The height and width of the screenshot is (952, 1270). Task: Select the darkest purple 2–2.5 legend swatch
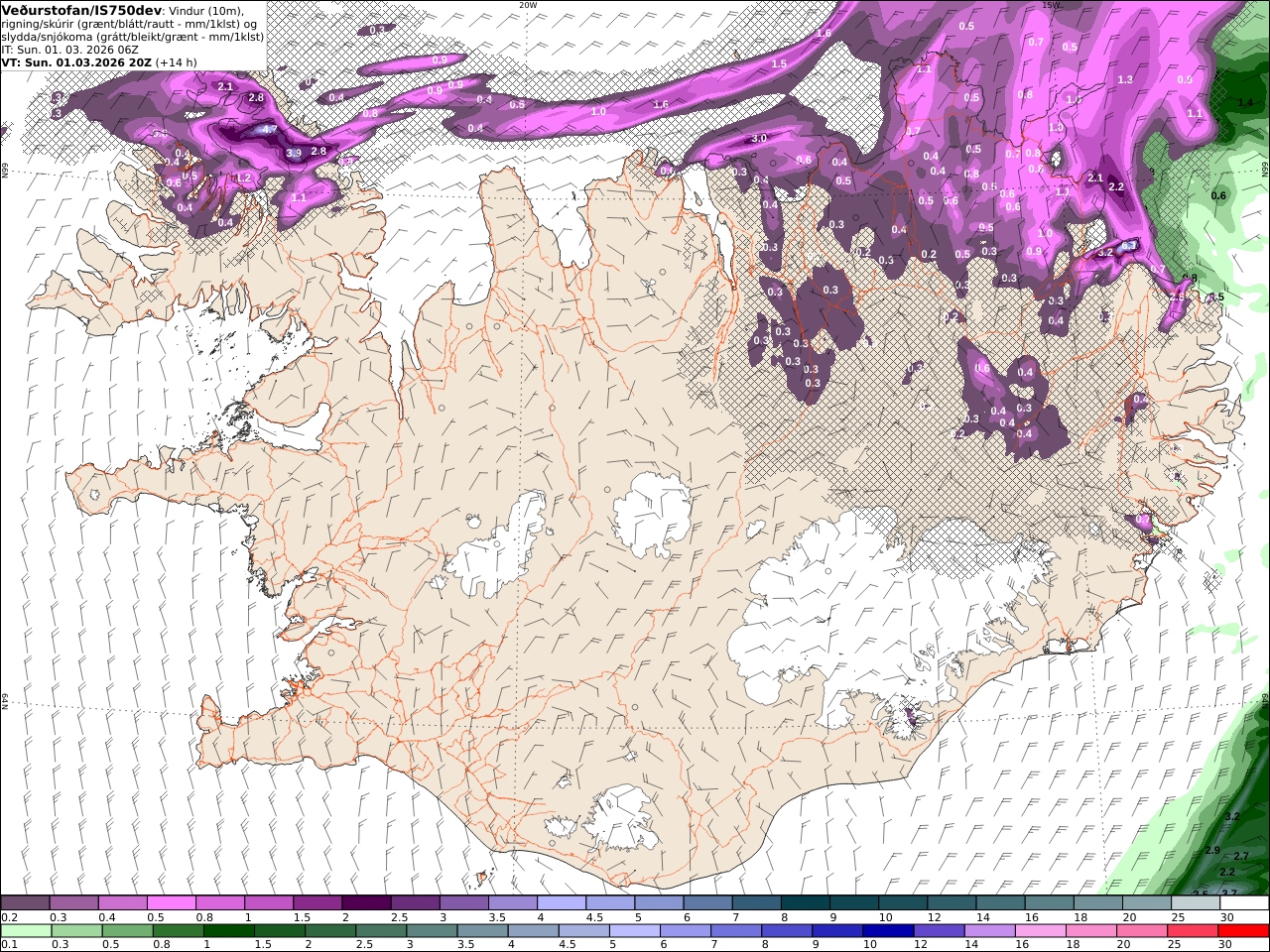tap(366, 903)
